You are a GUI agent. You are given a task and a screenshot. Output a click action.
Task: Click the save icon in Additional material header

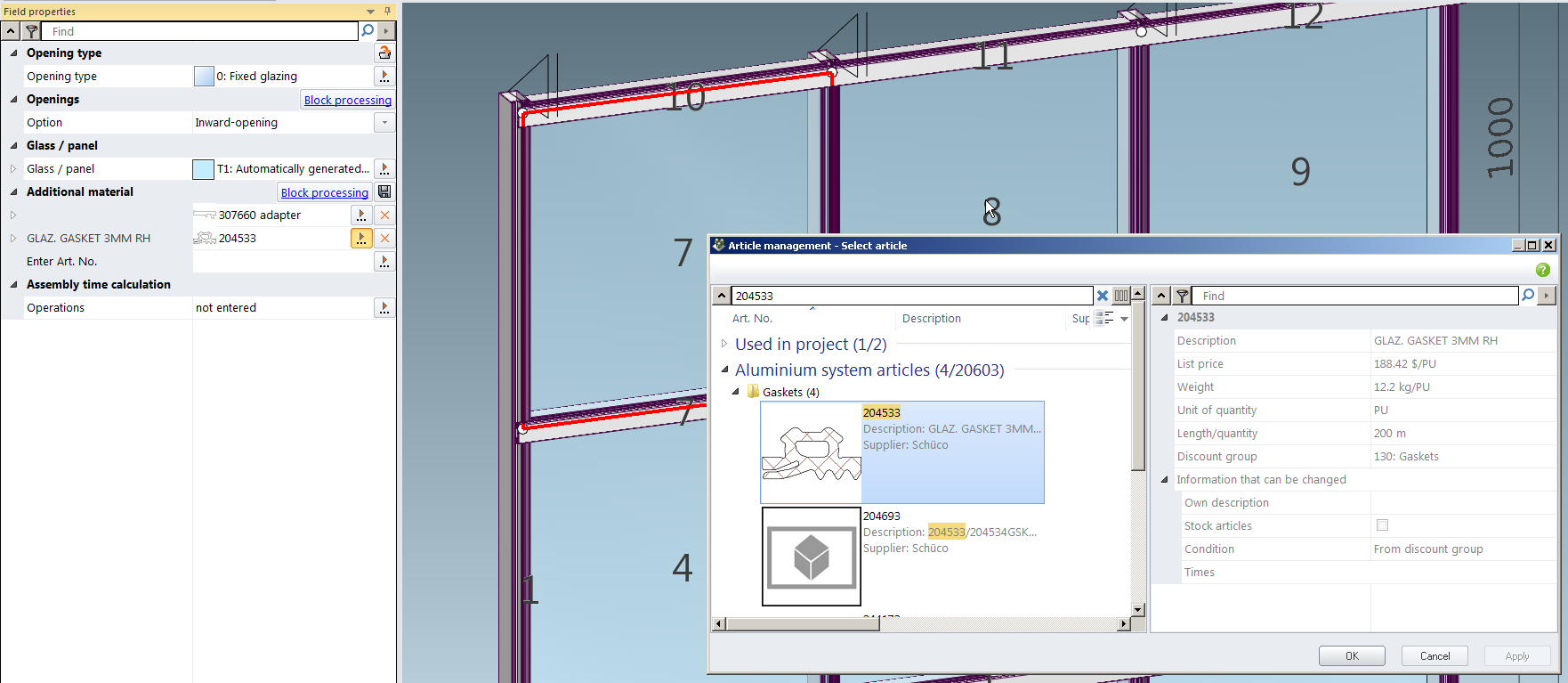point(384,192)
